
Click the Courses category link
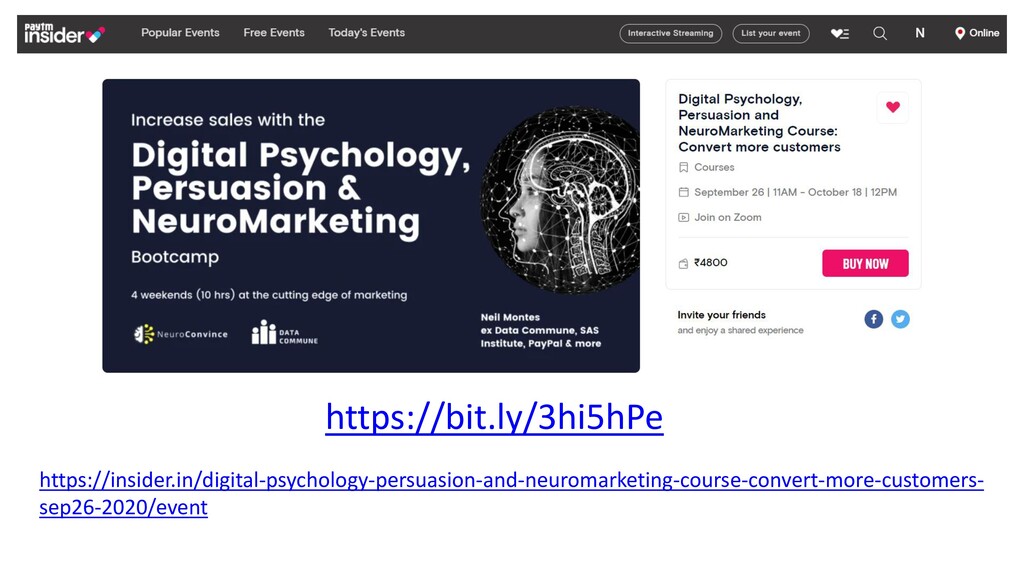pos(714,167)
